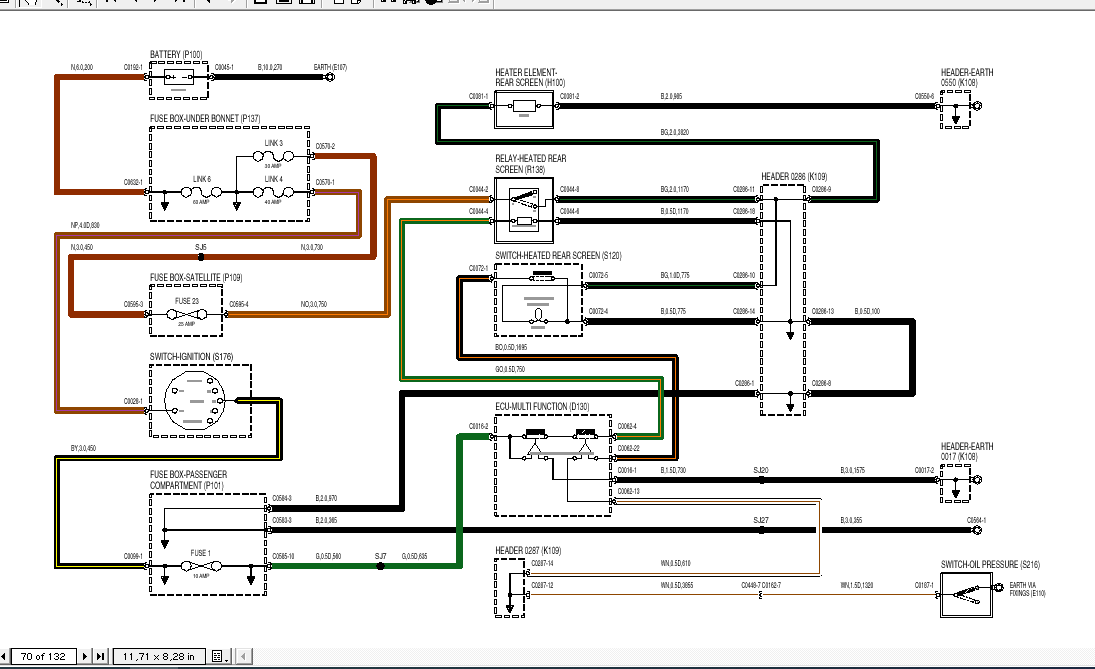
Task: Click the horizontal scrollbar left arrow
Action: click(244, 656)
